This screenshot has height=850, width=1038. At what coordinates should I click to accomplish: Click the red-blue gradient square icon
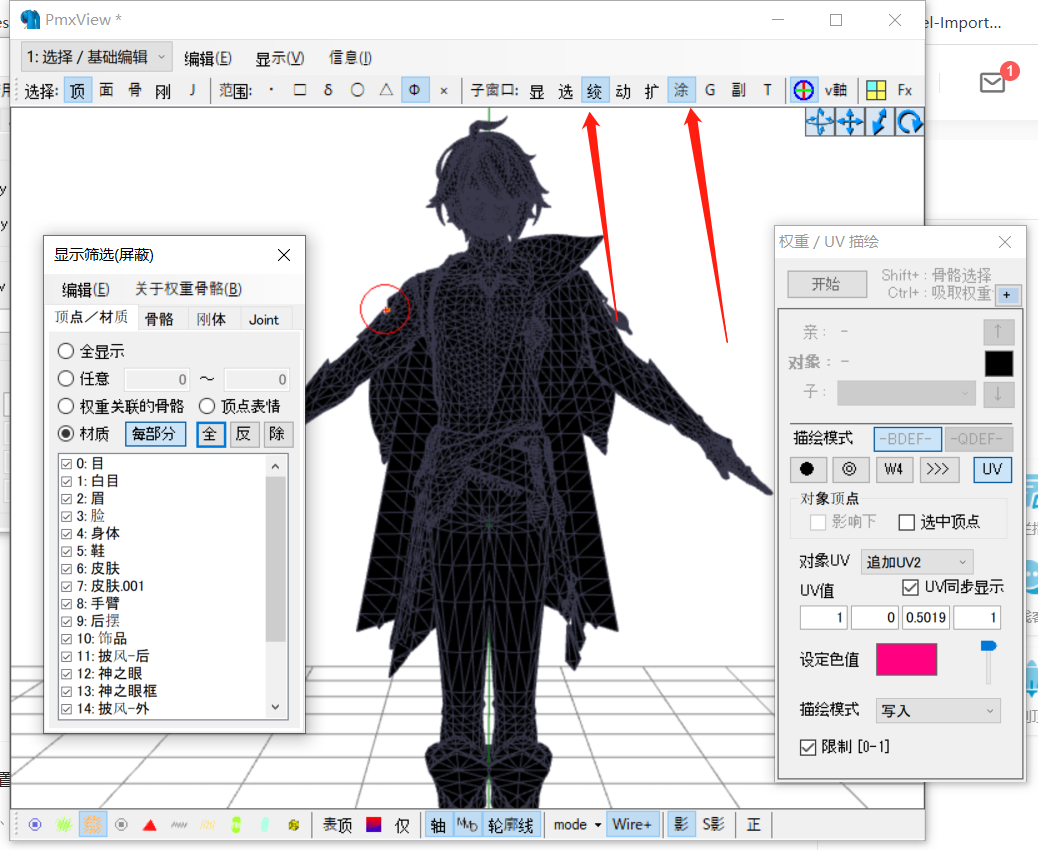tap(374, 825)
